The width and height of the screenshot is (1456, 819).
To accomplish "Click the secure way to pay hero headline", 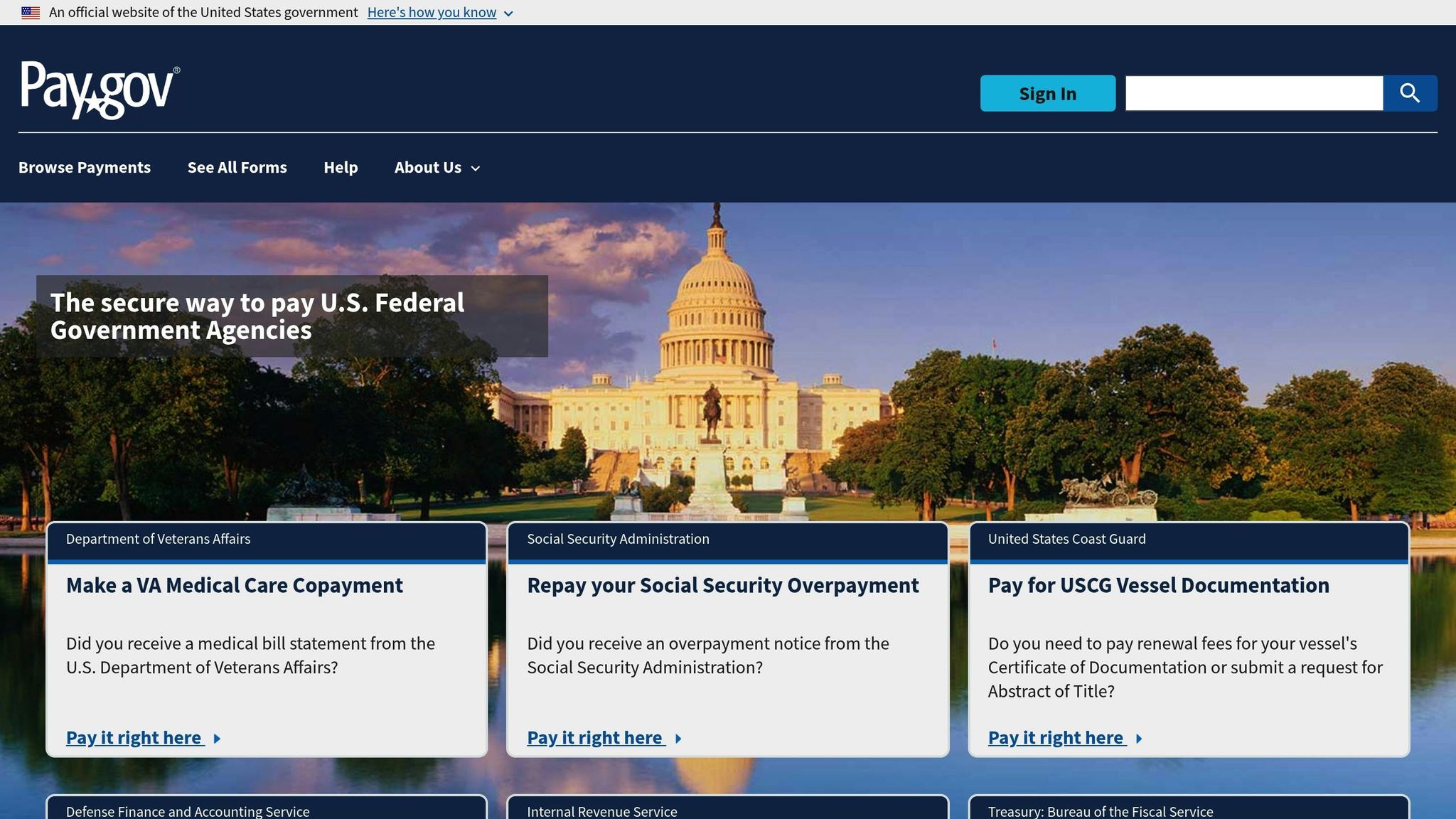I will coord(257,316).
